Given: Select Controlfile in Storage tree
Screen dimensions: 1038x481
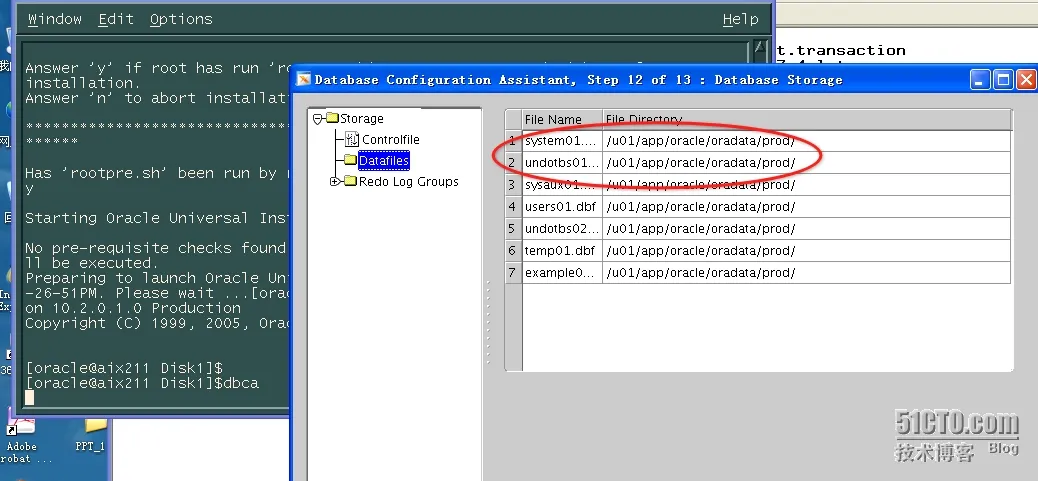Looking at the screenshot, I should [391, 140].
